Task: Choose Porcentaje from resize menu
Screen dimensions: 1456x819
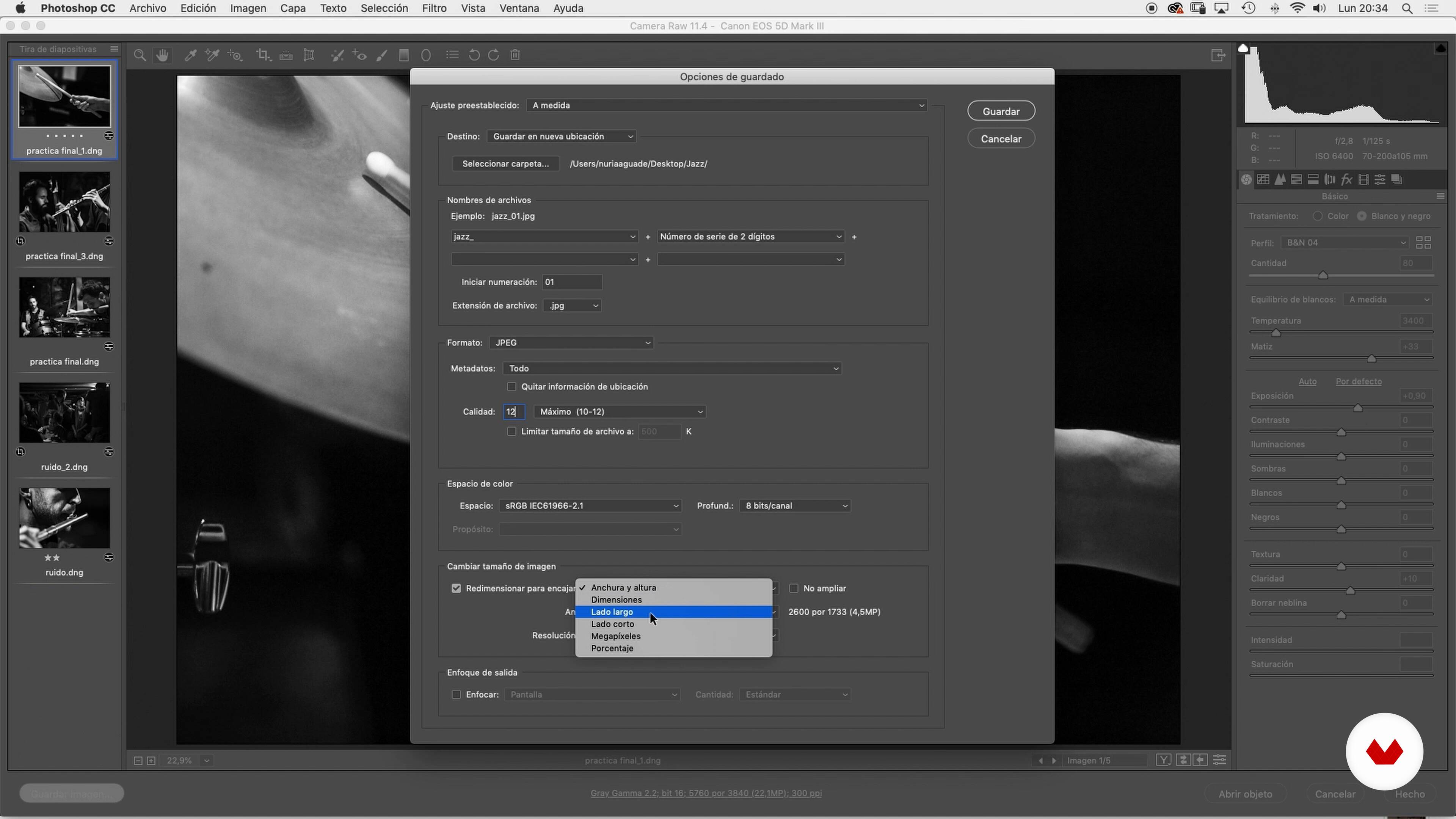Action: click(674, 648)
